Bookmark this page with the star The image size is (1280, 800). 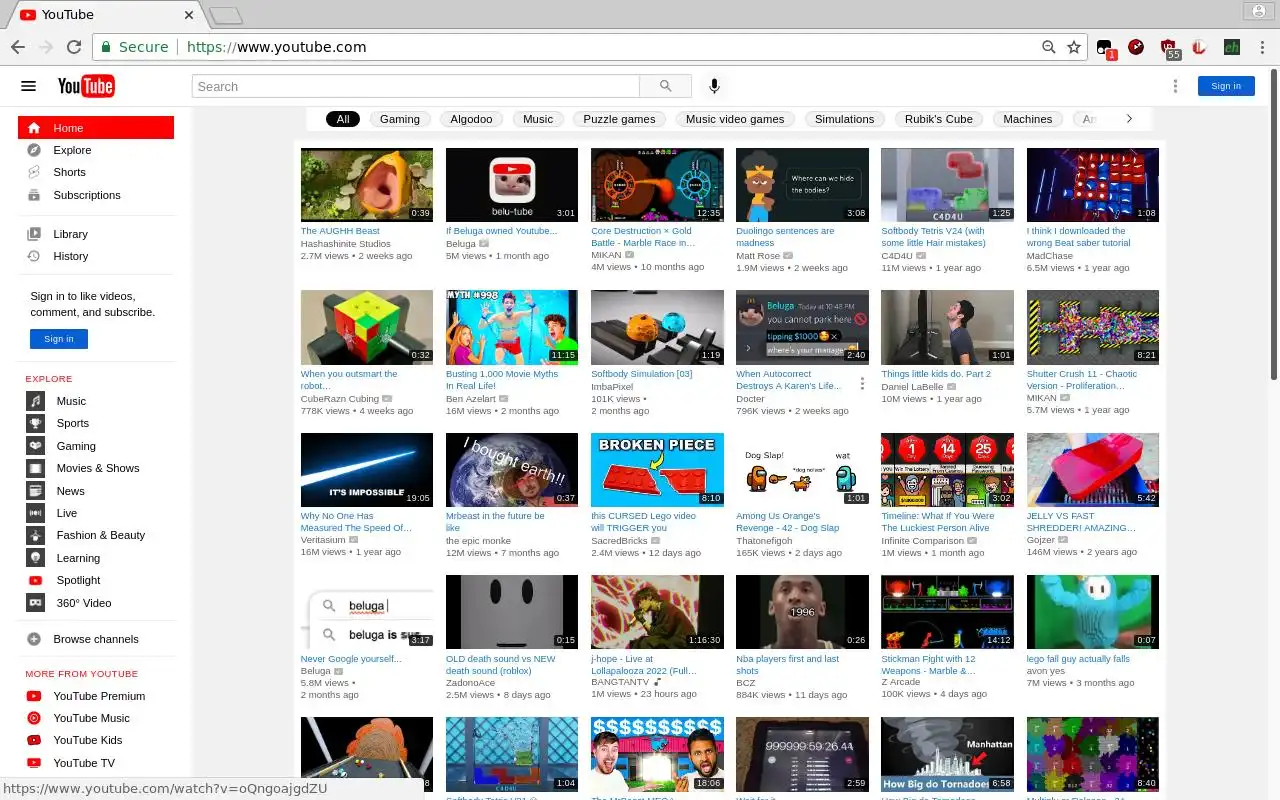tap(1074, 47)
